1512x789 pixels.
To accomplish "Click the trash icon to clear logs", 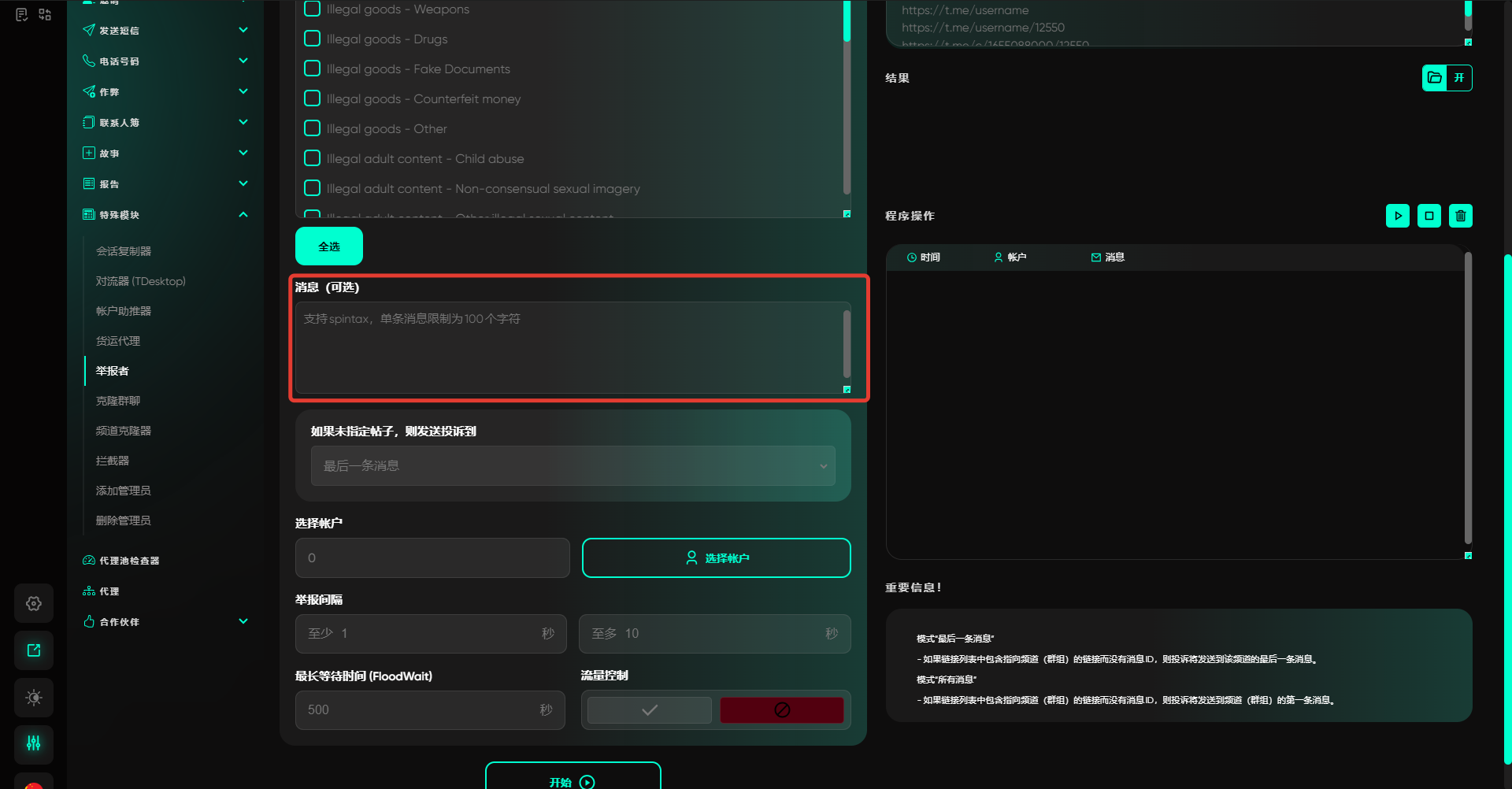I will tap(1460, 216).
